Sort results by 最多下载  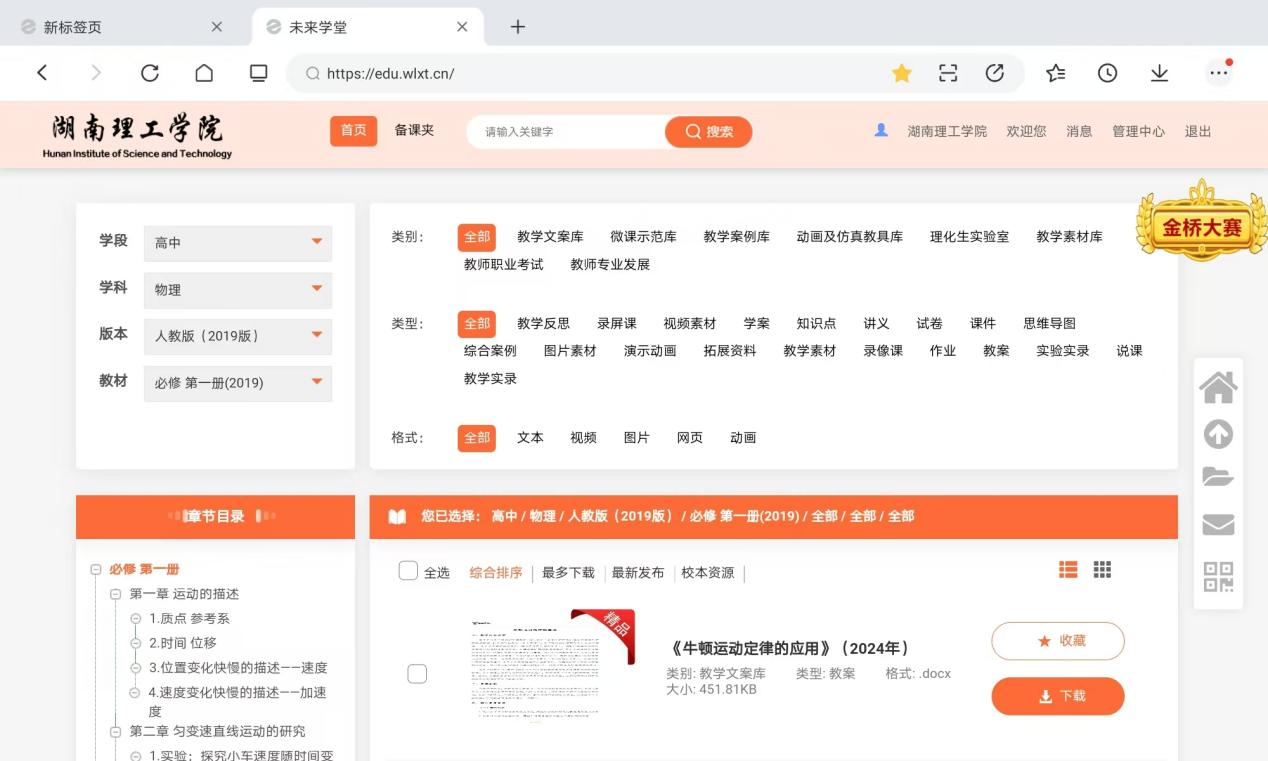click(x=568, y=573)
